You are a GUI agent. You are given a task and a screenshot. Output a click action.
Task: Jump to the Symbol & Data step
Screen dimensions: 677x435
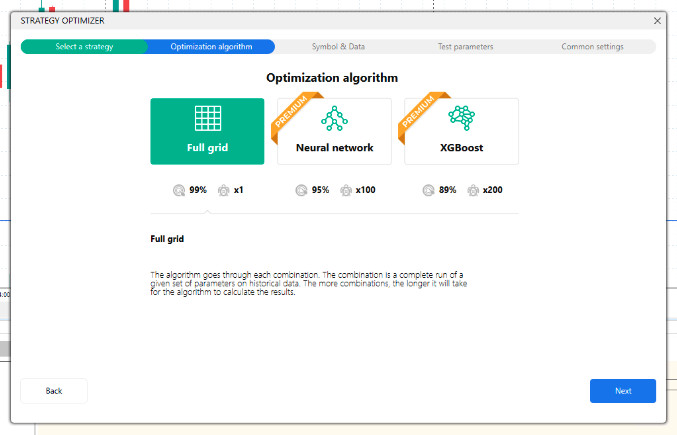[x=338, y=47]
